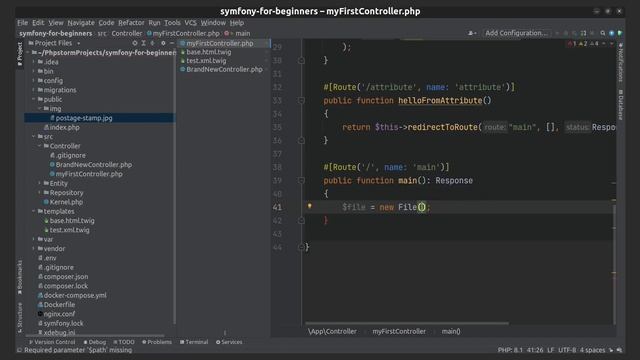
Task: Click the expand all icon in Project panel header
Action: [x=143, y=43]
